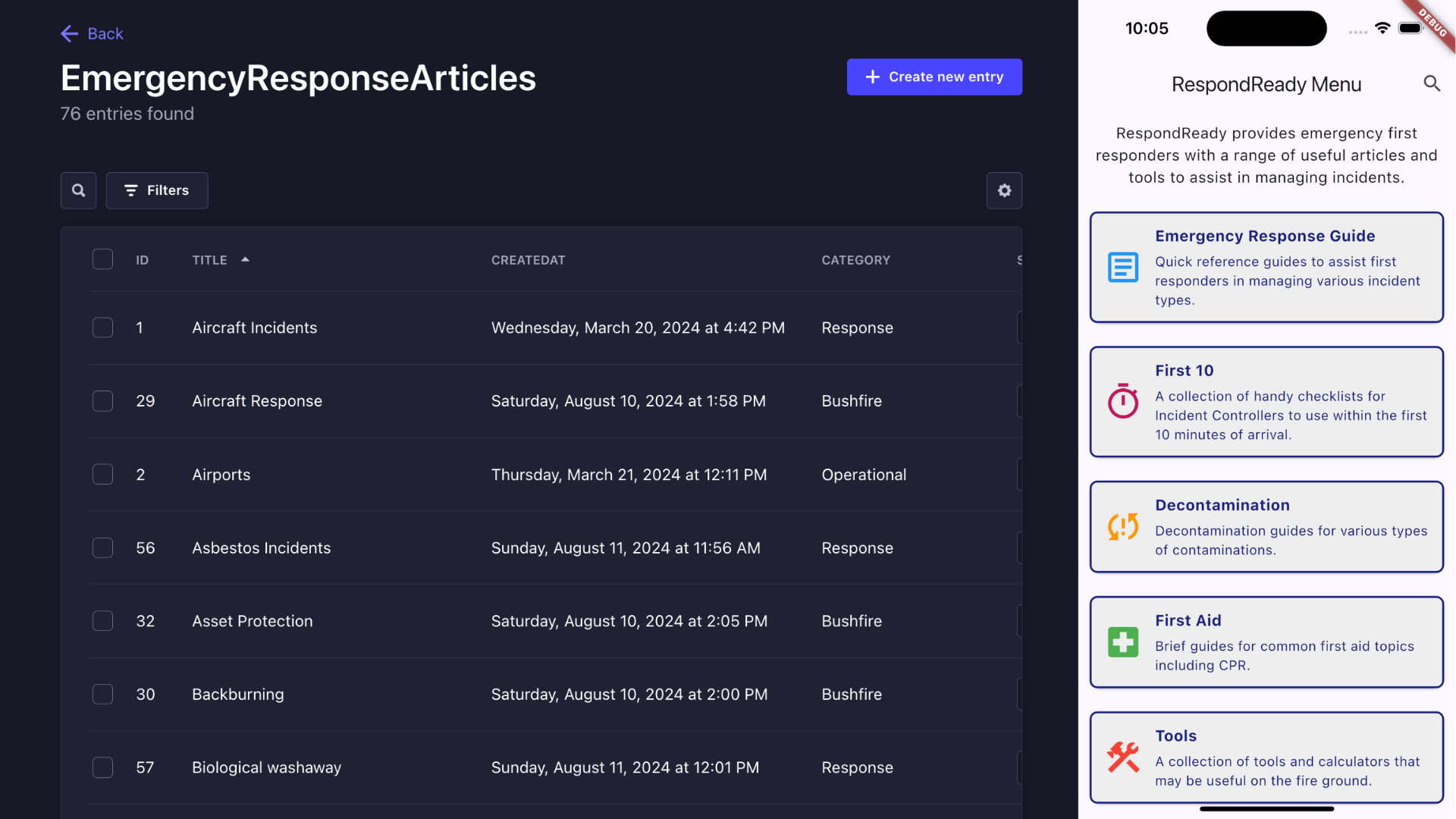1456x819 pixels.
Task: Tap the First 10 stopwatch icon
Action: tap(1122, 401)
